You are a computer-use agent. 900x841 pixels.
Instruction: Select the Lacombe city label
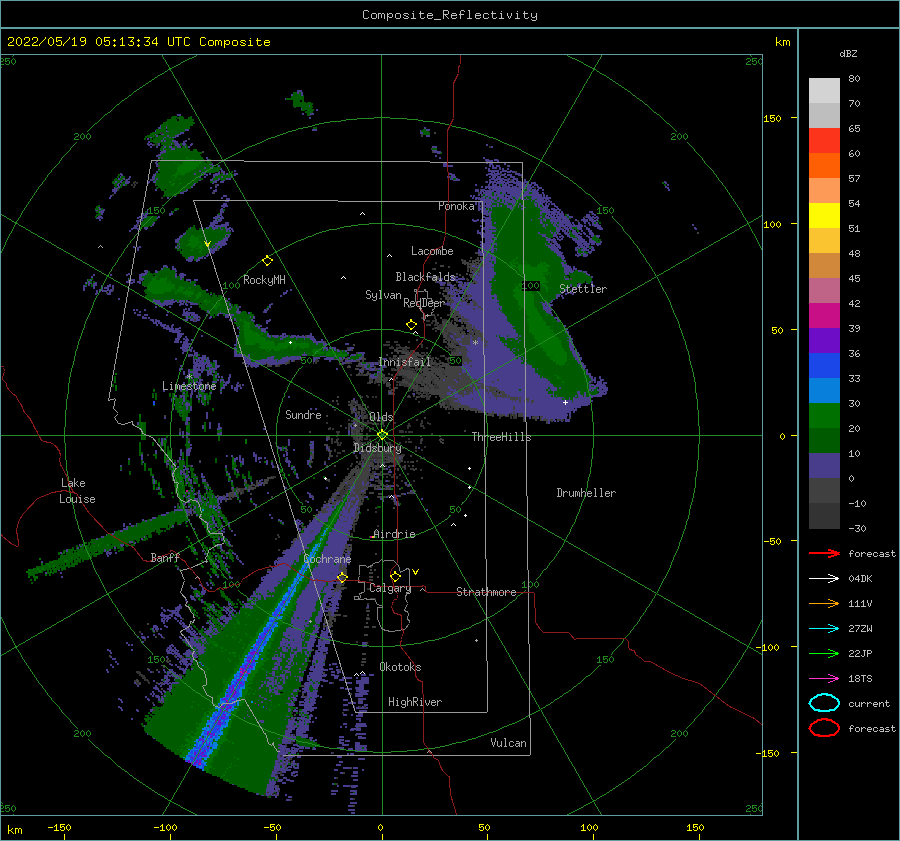click(x=432, y=251)
